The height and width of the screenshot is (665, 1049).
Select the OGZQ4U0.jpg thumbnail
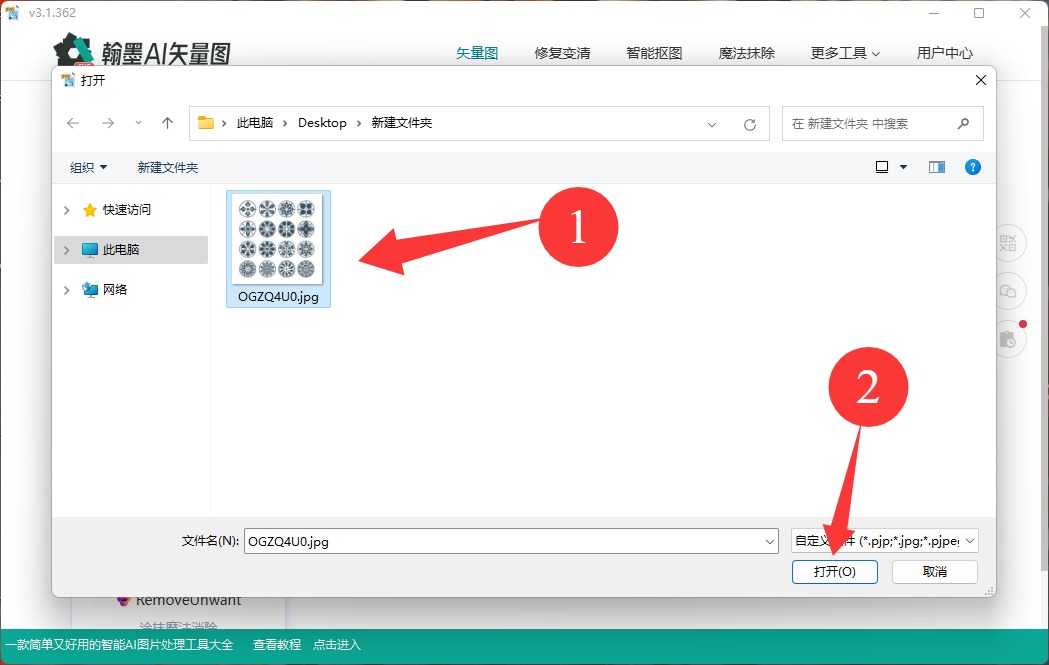pyautogui.click(x=278, y=240)
